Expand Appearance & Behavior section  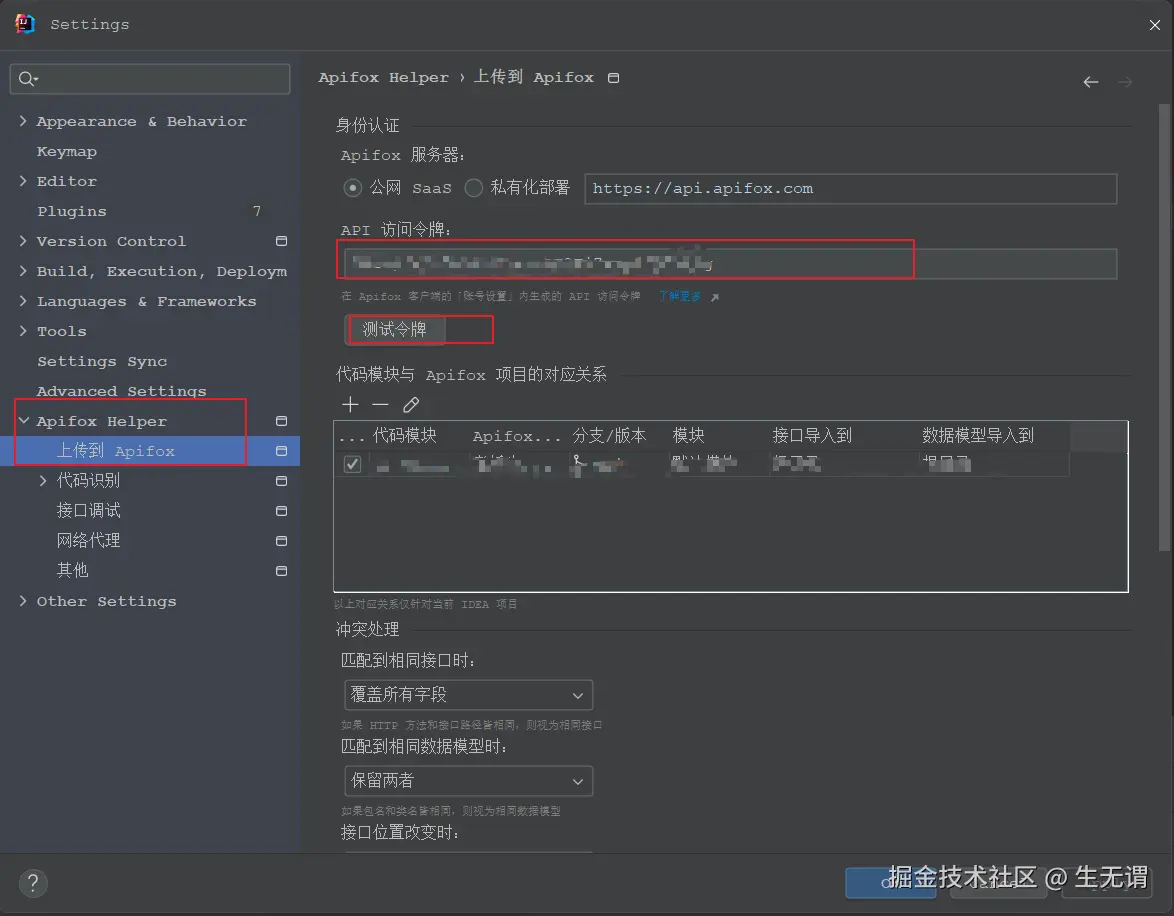click(x=22, y=121)
